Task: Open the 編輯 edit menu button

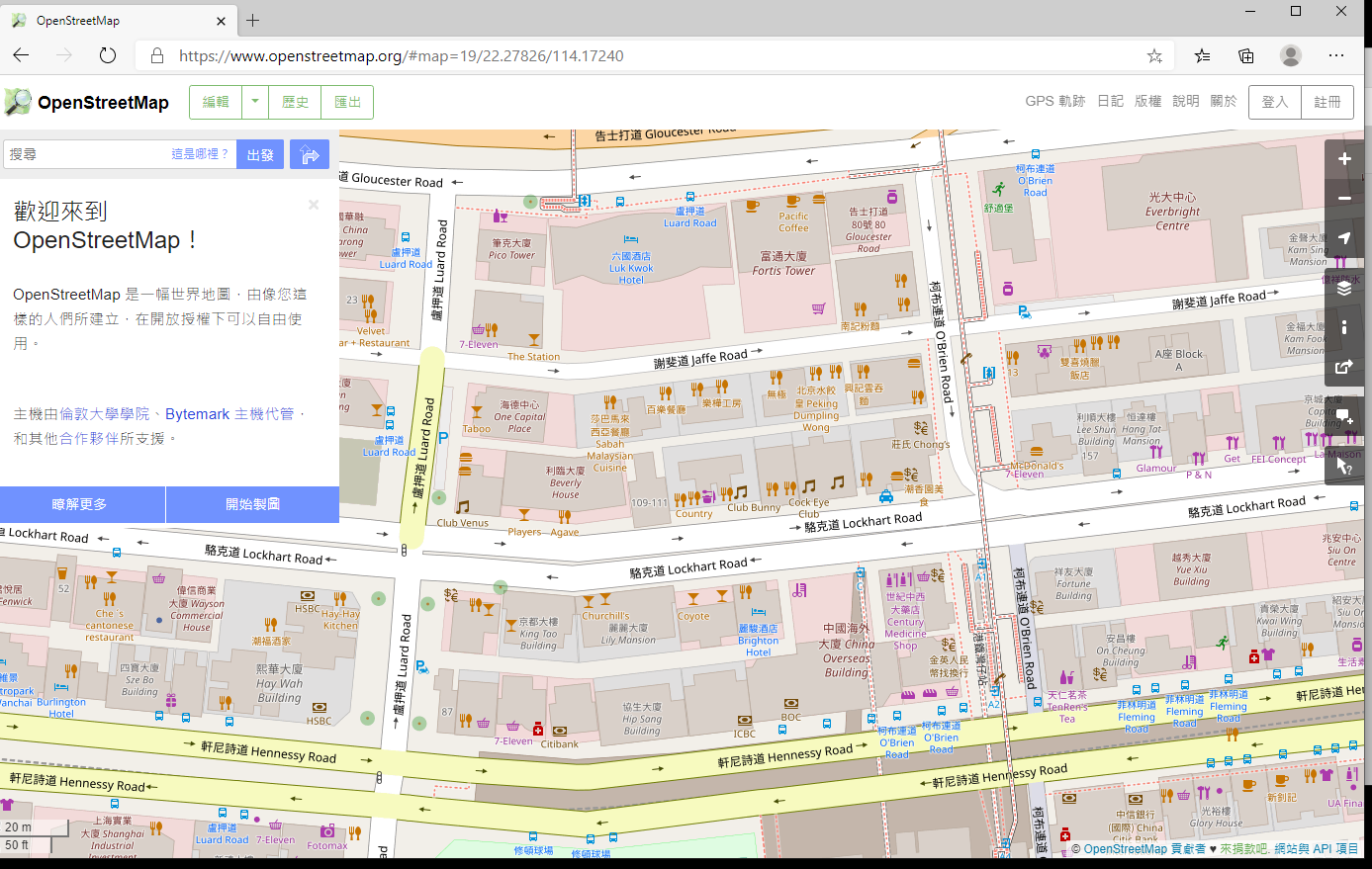Action: click(216, 102)
